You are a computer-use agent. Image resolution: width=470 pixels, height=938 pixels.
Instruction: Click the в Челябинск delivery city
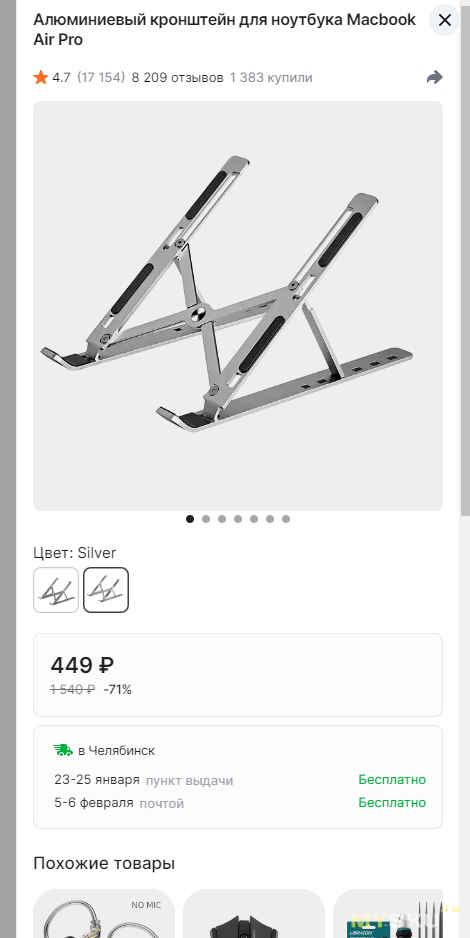point(117,750)
